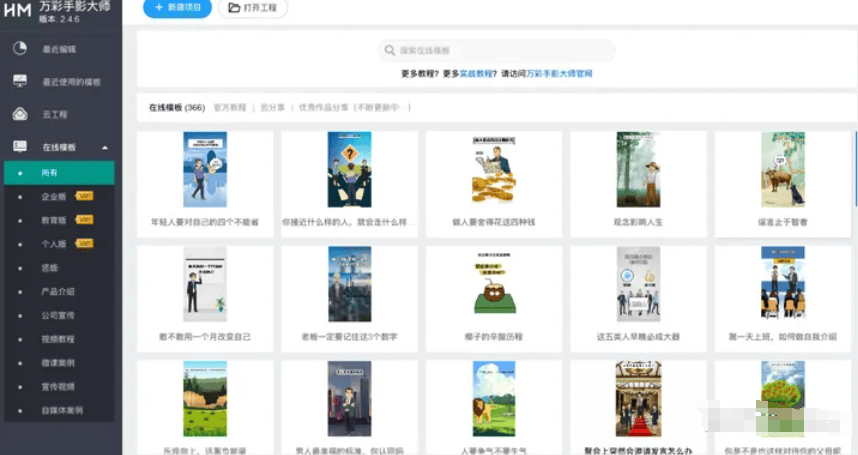Open the 实战教程 link

(x=476, y=74)
